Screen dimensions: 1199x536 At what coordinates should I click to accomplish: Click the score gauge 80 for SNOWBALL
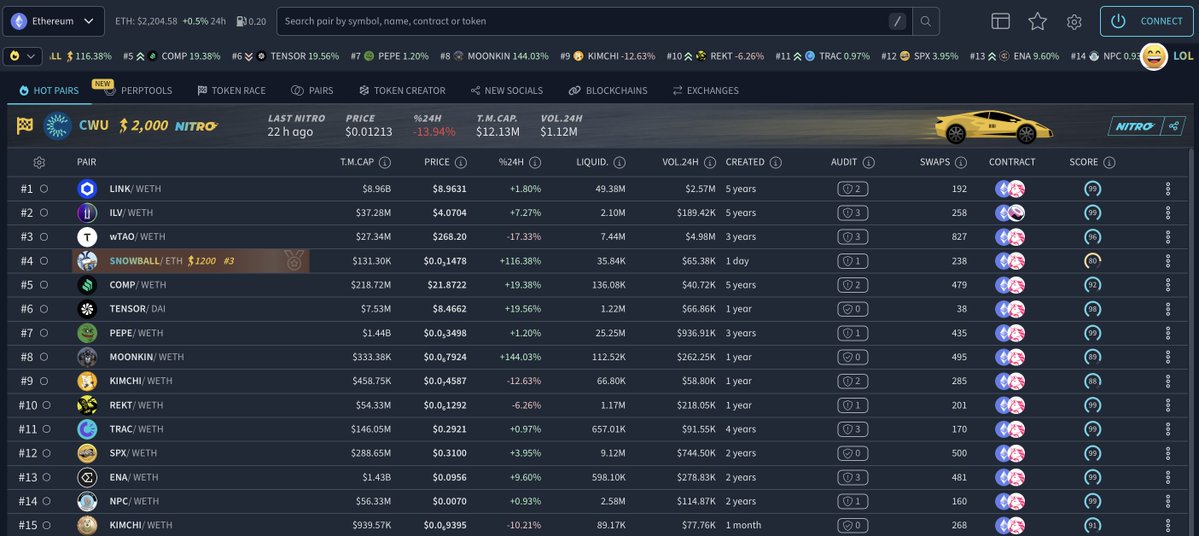click(1093, 261)
